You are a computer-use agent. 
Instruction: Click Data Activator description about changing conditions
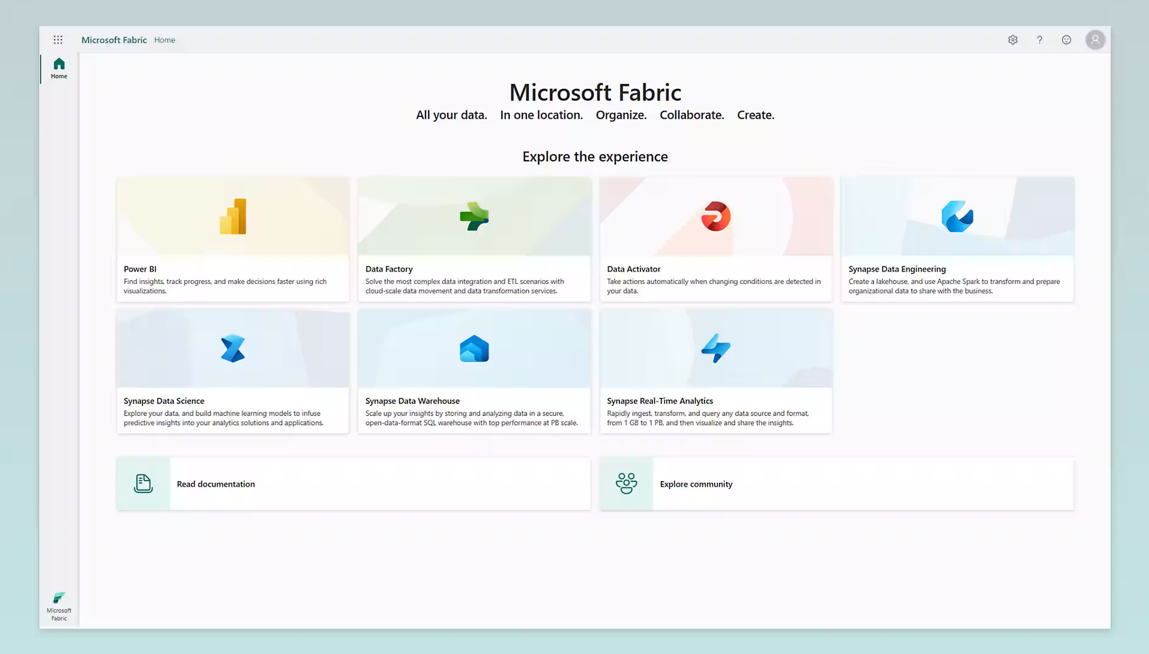(x=714, y=286)
